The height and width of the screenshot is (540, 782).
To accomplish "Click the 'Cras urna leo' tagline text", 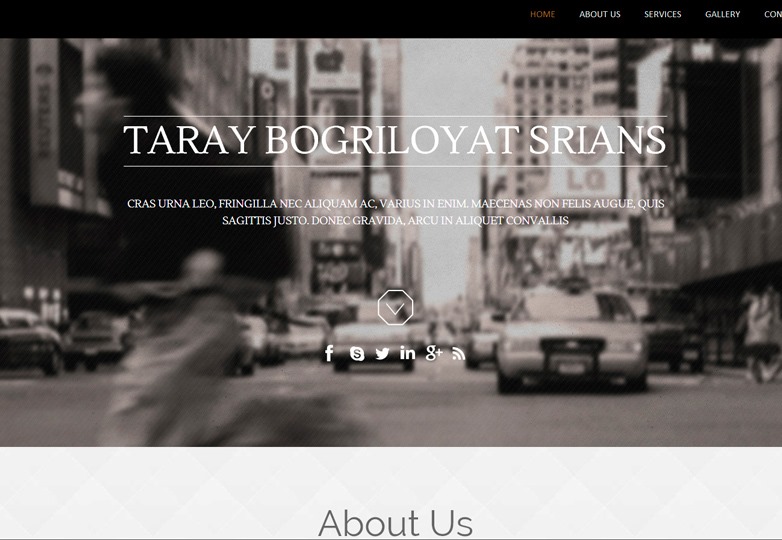I will (395, 212).
